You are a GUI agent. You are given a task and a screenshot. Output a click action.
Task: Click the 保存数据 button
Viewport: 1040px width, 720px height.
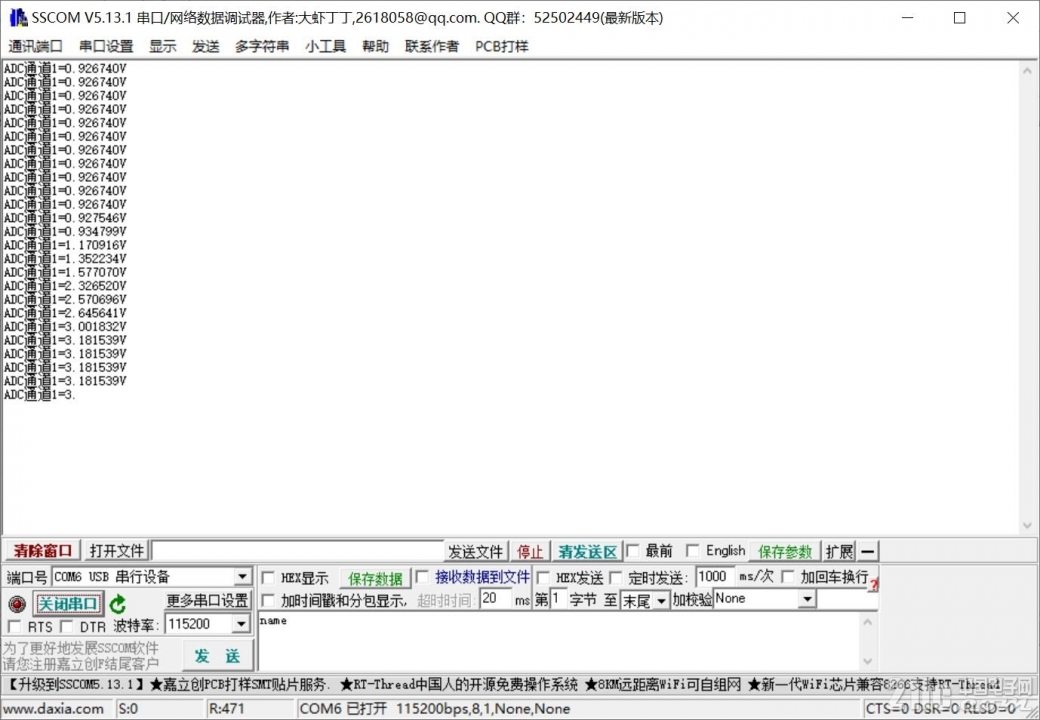point(375,579)
